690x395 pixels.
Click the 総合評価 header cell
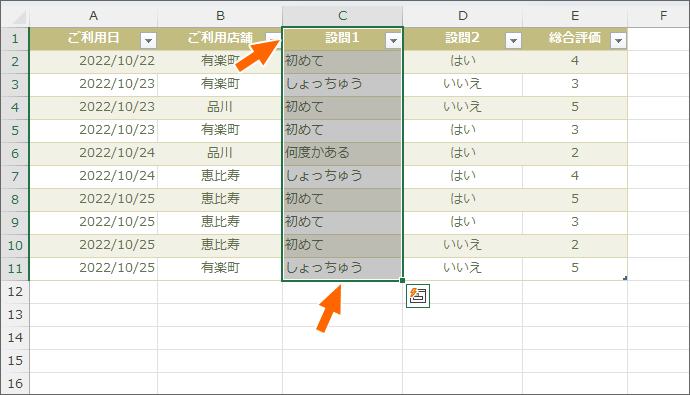tap(575, 39)
